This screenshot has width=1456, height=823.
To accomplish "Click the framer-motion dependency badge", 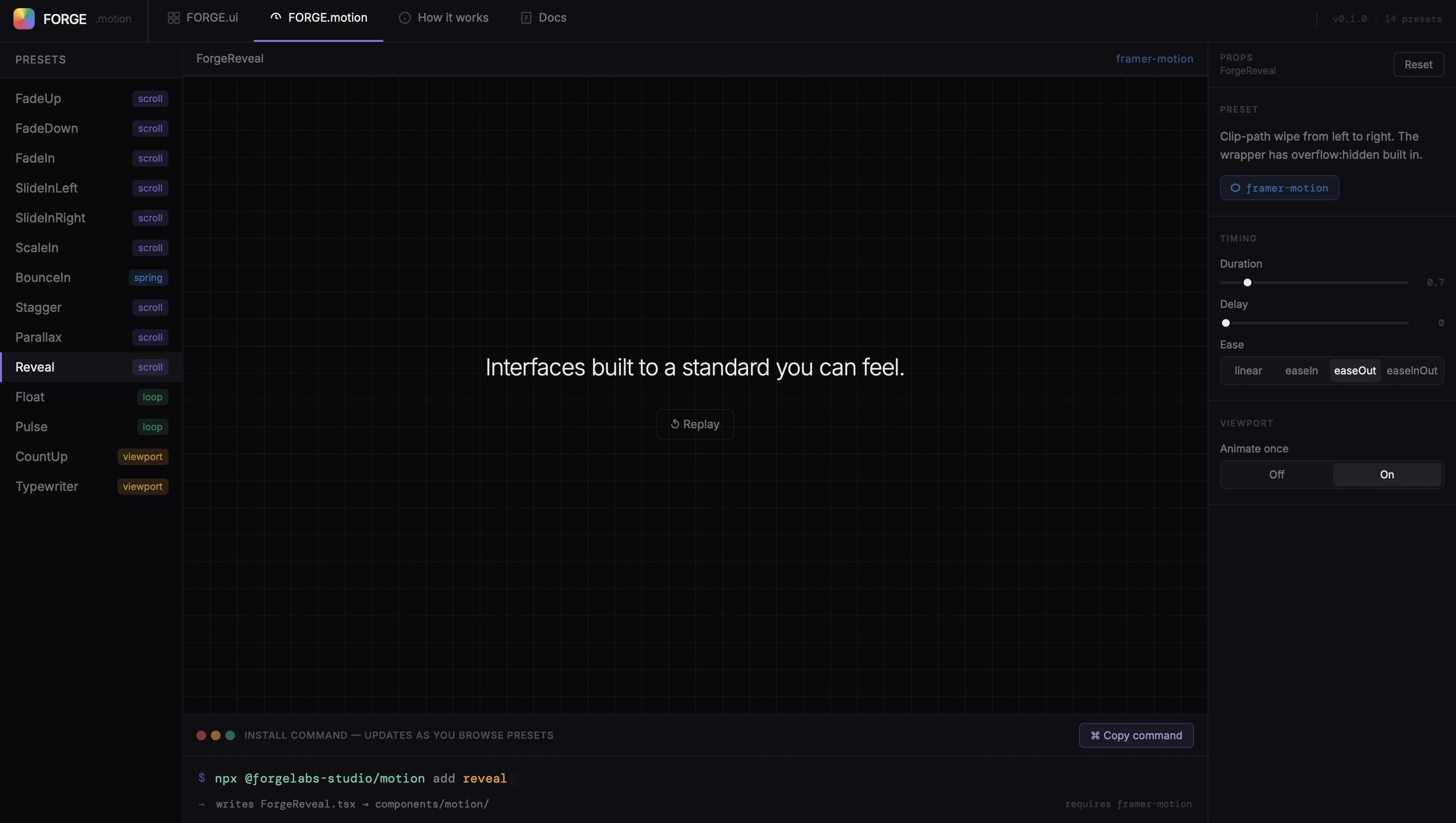I will tap(1279, 188).
